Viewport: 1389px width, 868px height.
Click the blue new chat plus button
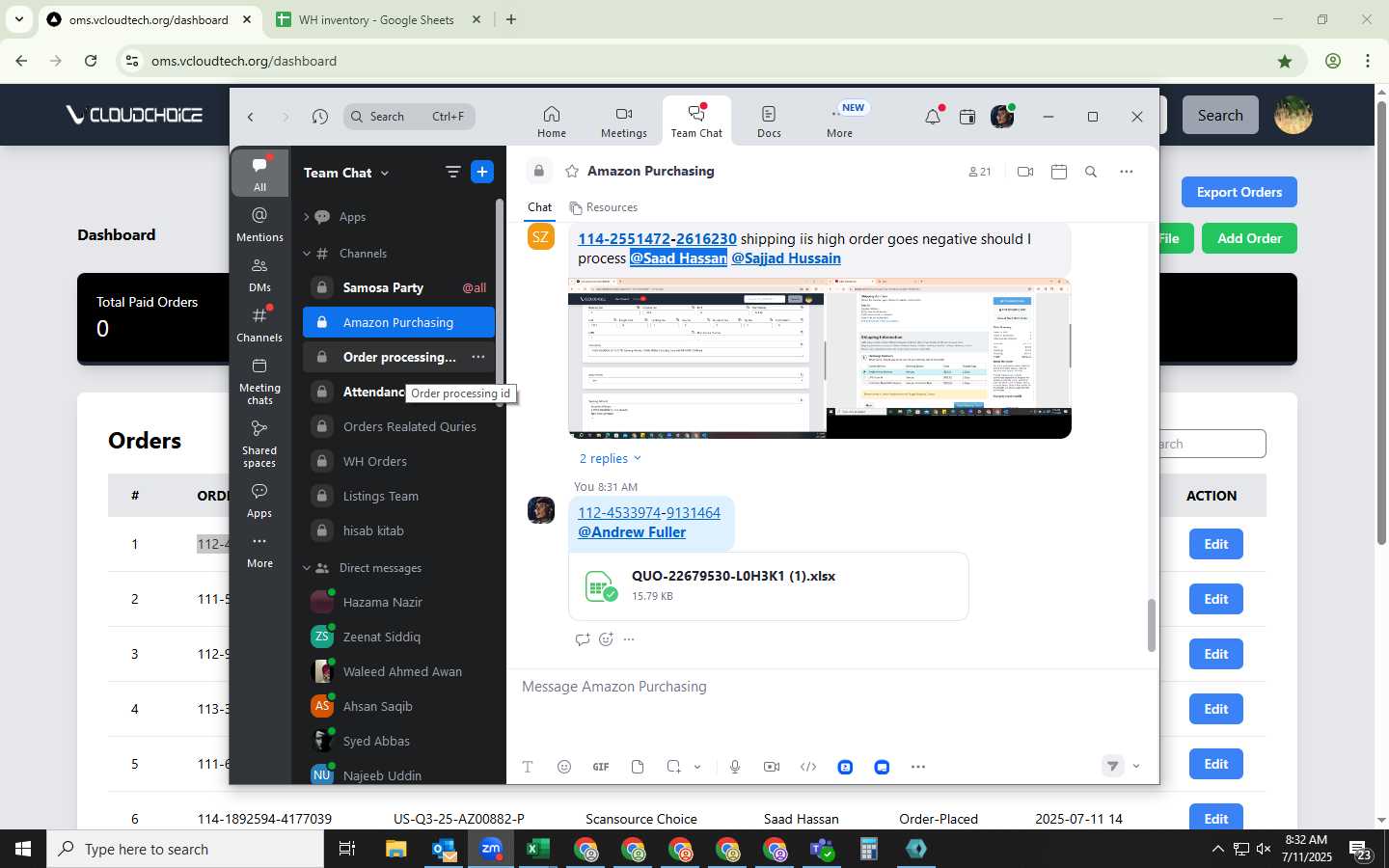click(482, 172)
